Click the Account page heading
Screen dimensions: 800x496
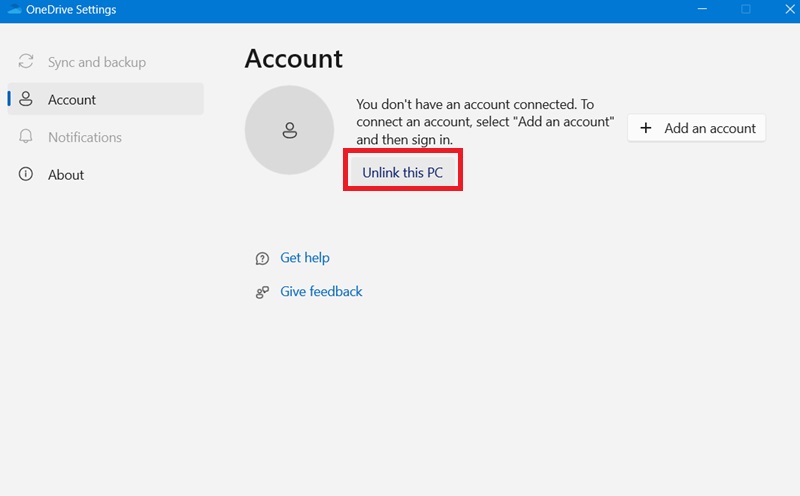293,59
